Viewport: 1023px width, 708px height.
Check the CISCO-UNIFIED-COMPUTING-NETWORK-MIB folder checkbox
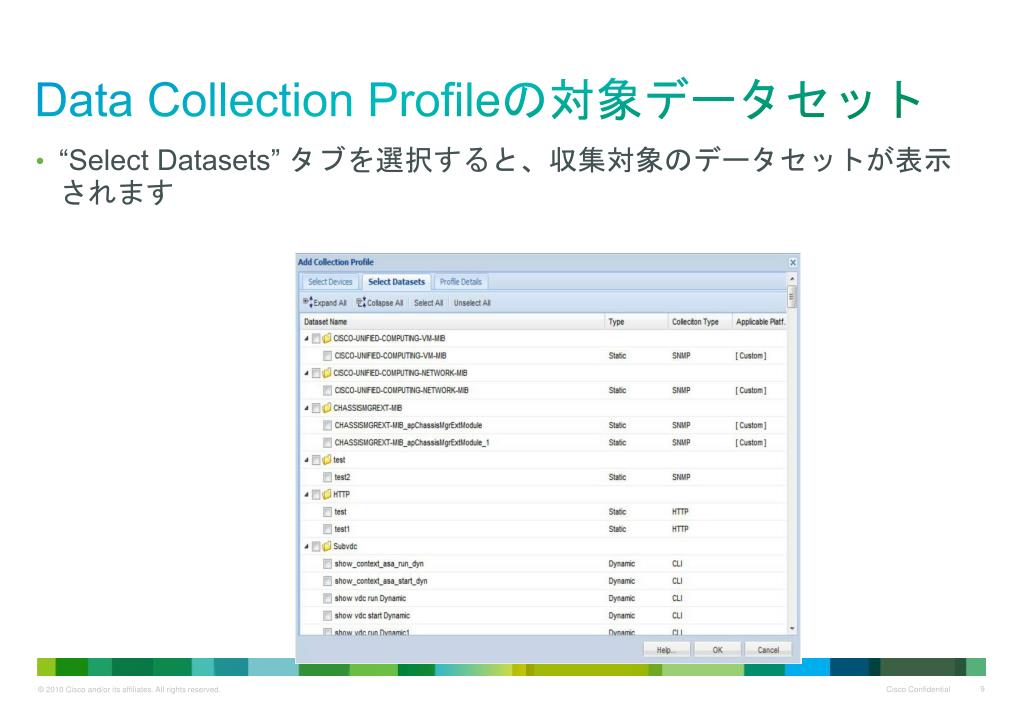pos(316,373)
